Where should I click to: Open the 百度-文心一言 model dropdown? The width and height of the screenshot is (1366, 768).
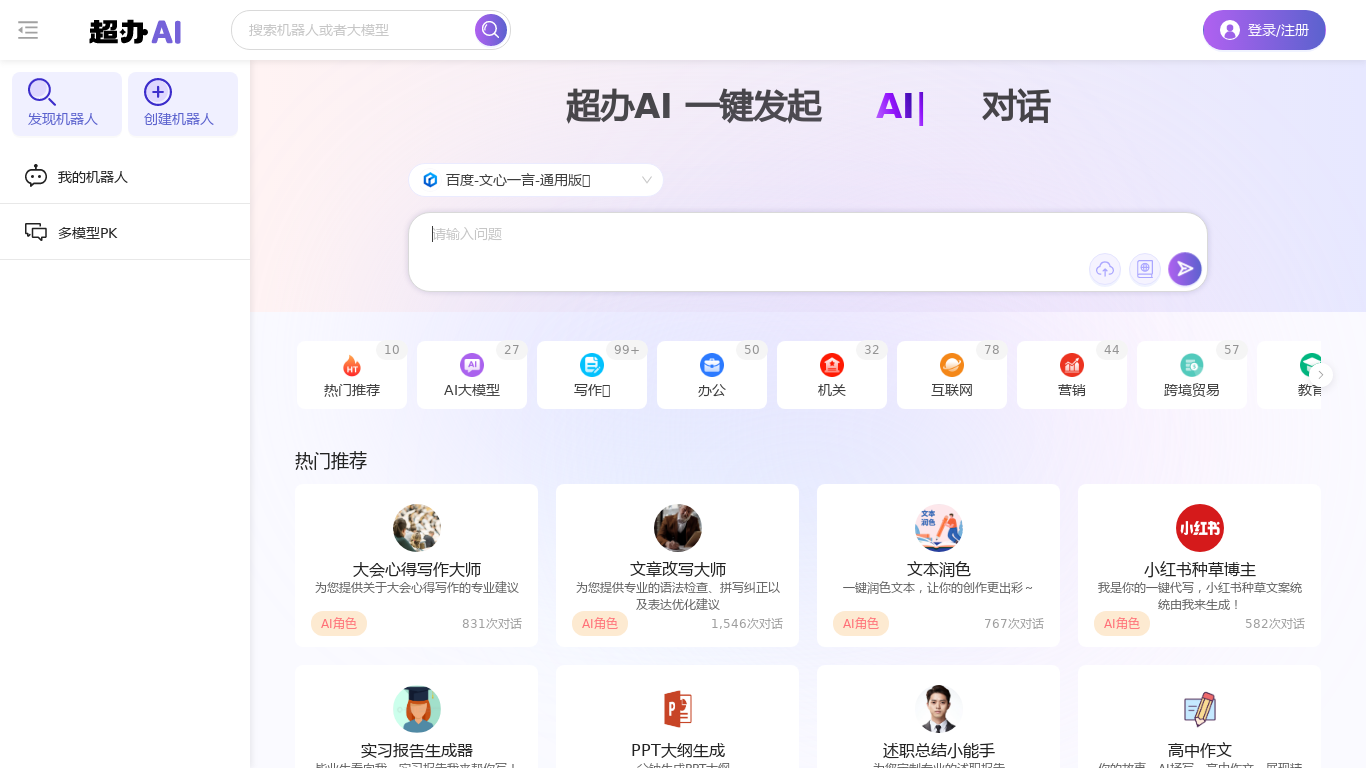[x=536, y=180]
